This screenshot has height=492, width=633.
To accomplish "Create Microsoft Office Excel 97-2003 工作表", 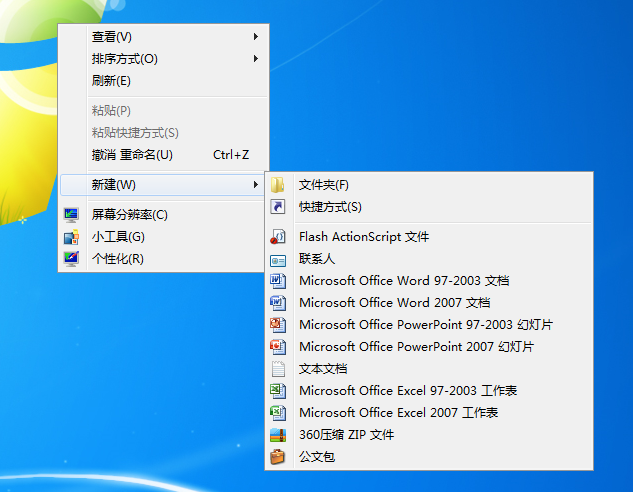I will coord(429,391).
